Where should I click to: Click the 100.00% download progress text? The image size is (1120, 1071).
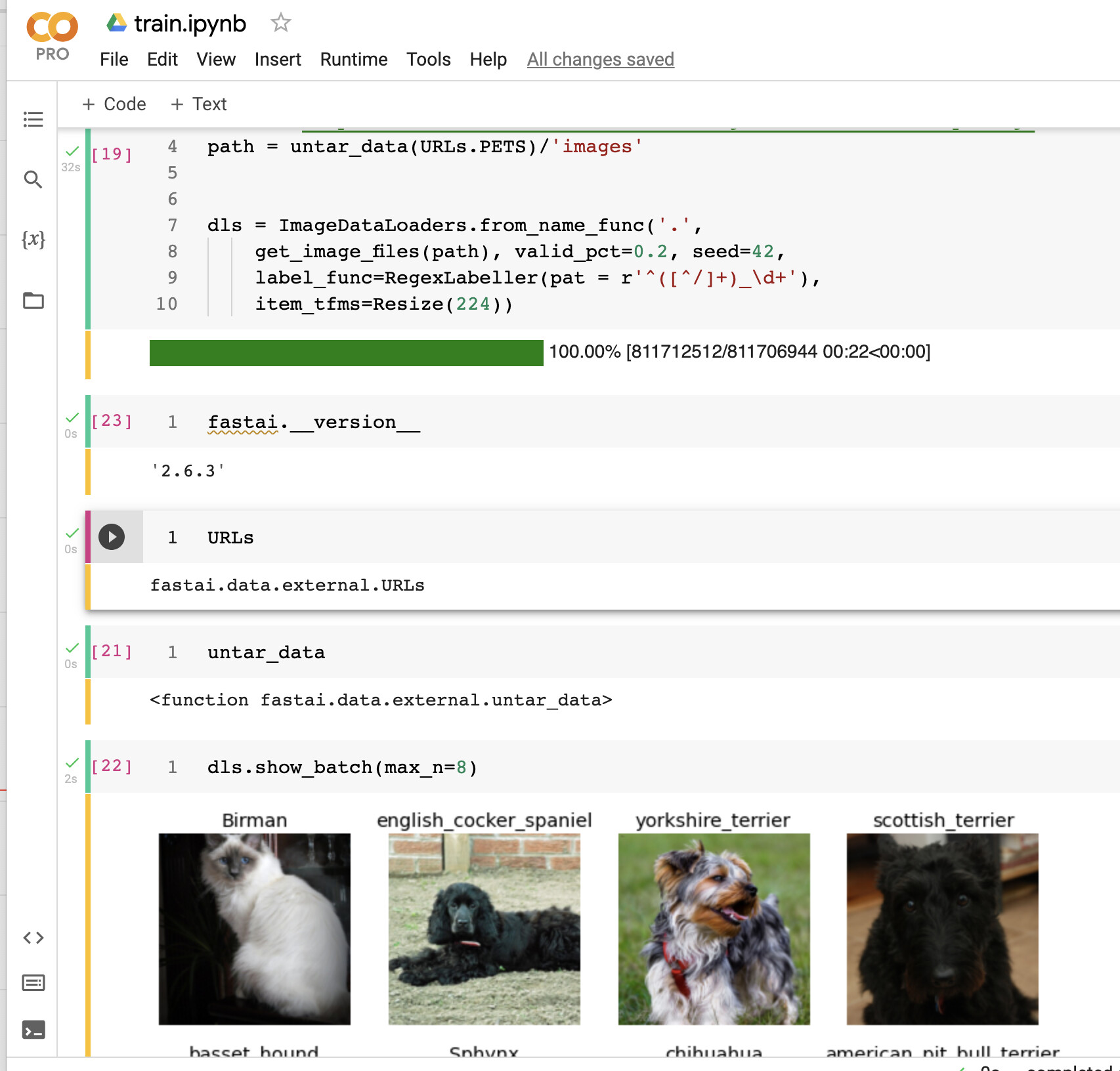point(740,352)
